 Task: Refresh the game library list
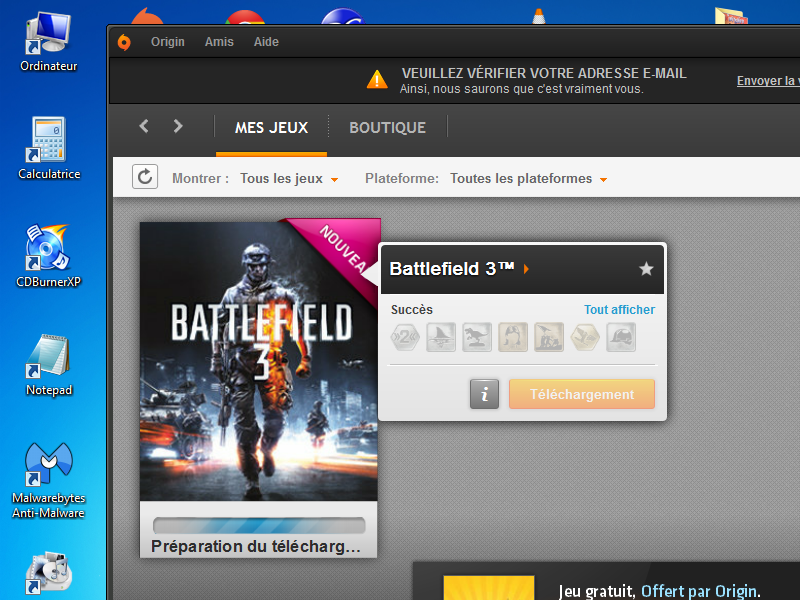coord(145,177)
